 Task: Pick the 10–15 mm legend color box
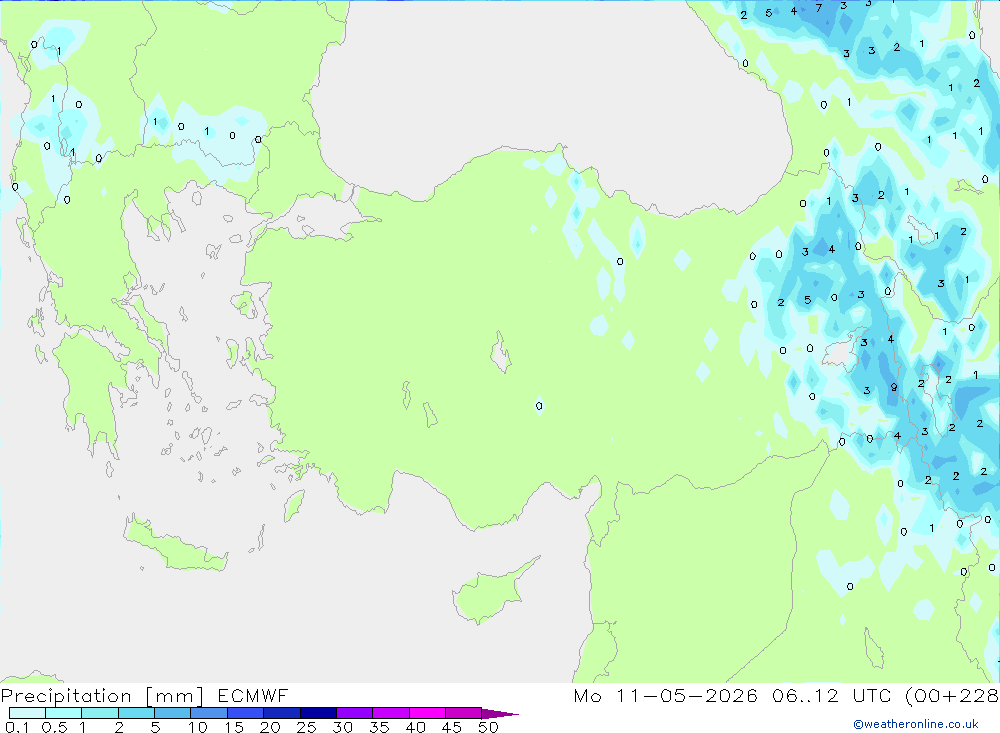tap(209, 713)
